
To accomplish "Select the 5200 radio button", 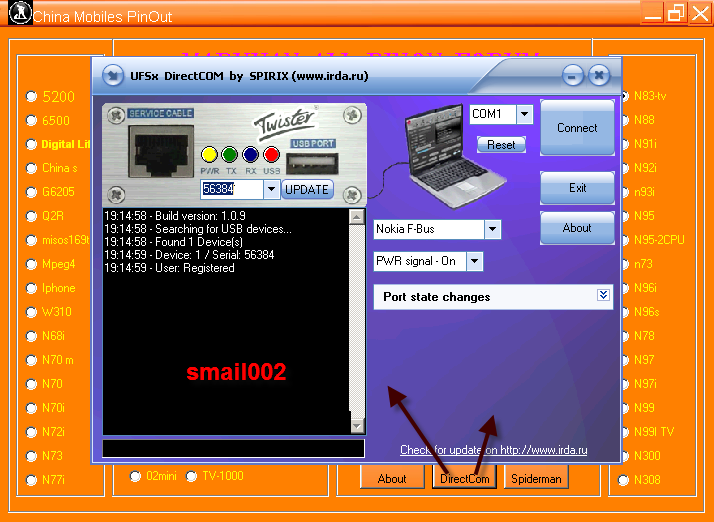I will pyautogui.click(x=31, y=97).
